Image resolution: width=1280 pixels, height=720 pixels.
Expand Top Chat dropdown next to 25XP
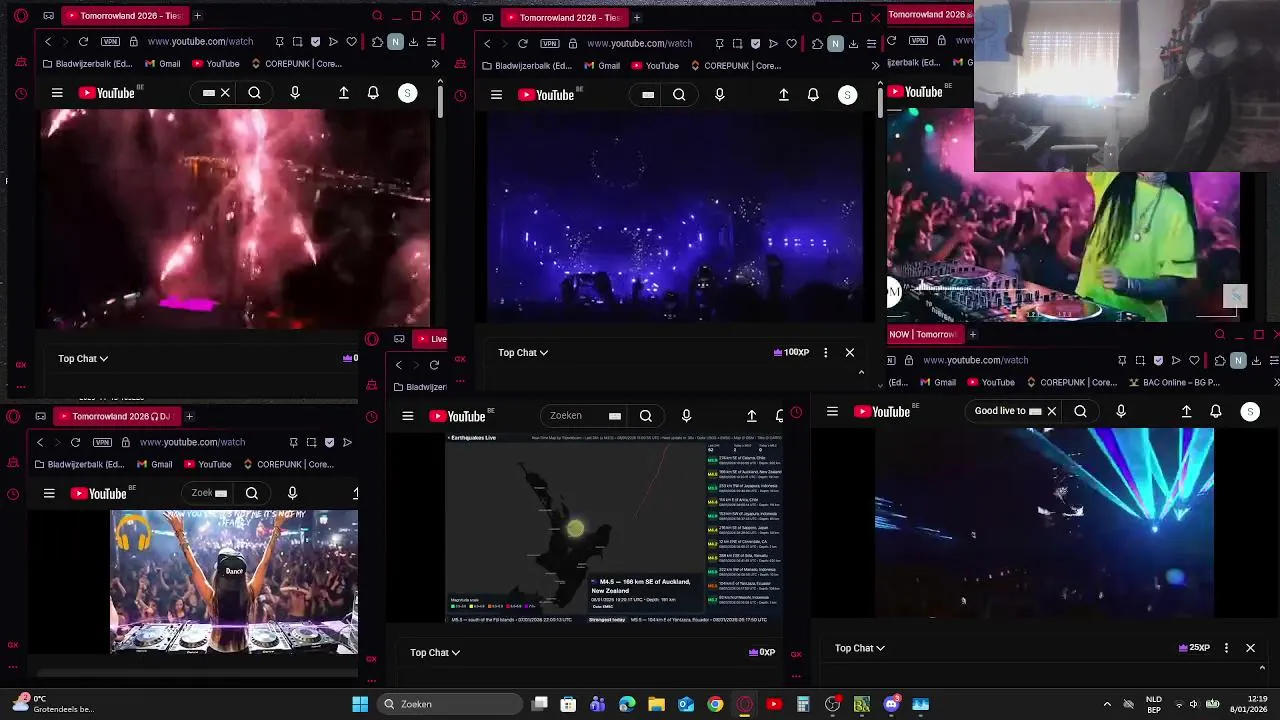(860, 648)
